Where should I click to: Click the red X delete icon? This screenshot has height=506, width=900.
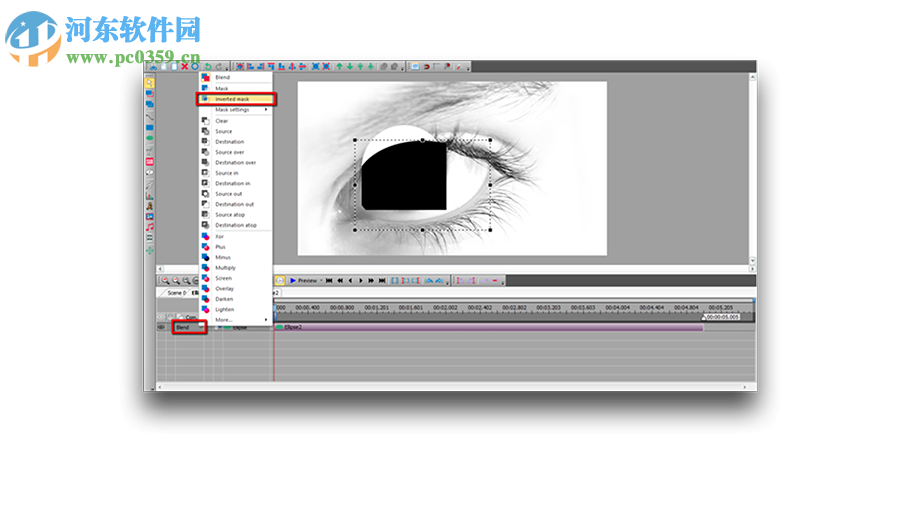[184, 67]
